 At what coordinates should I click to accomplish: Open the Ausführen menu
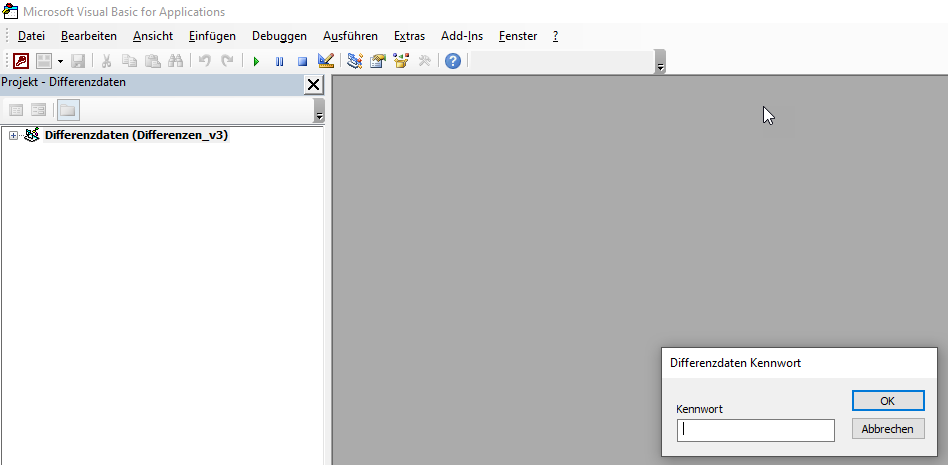(350, 36)
